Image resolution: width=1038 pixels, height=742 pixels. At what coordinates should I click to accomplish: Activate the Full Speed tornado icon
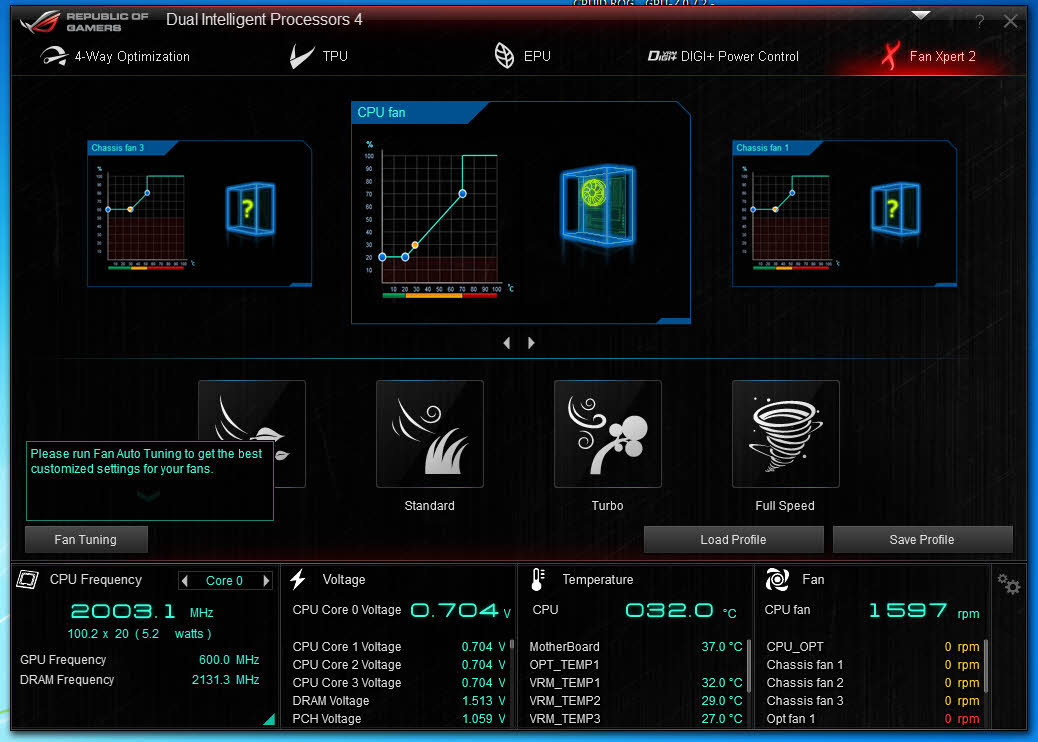point(785,434)
